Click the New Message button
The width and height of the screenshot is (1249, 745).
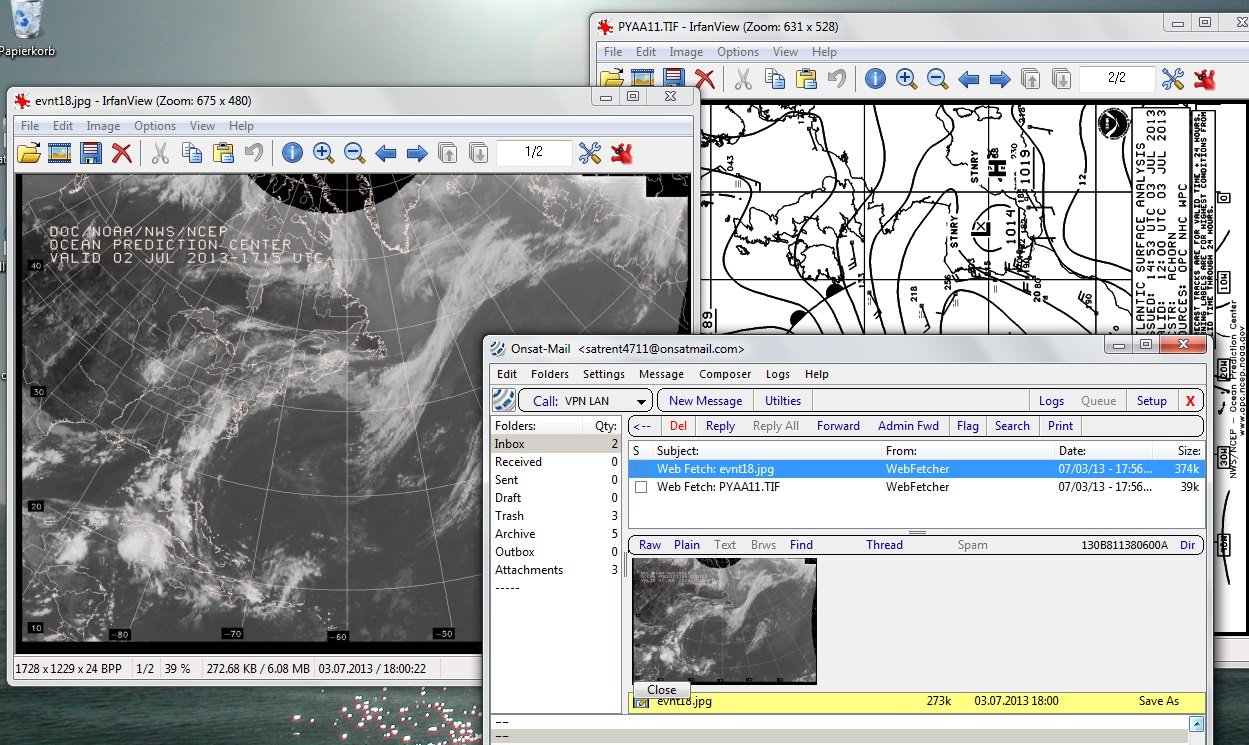pyautogui.click(x=705, y=401)
